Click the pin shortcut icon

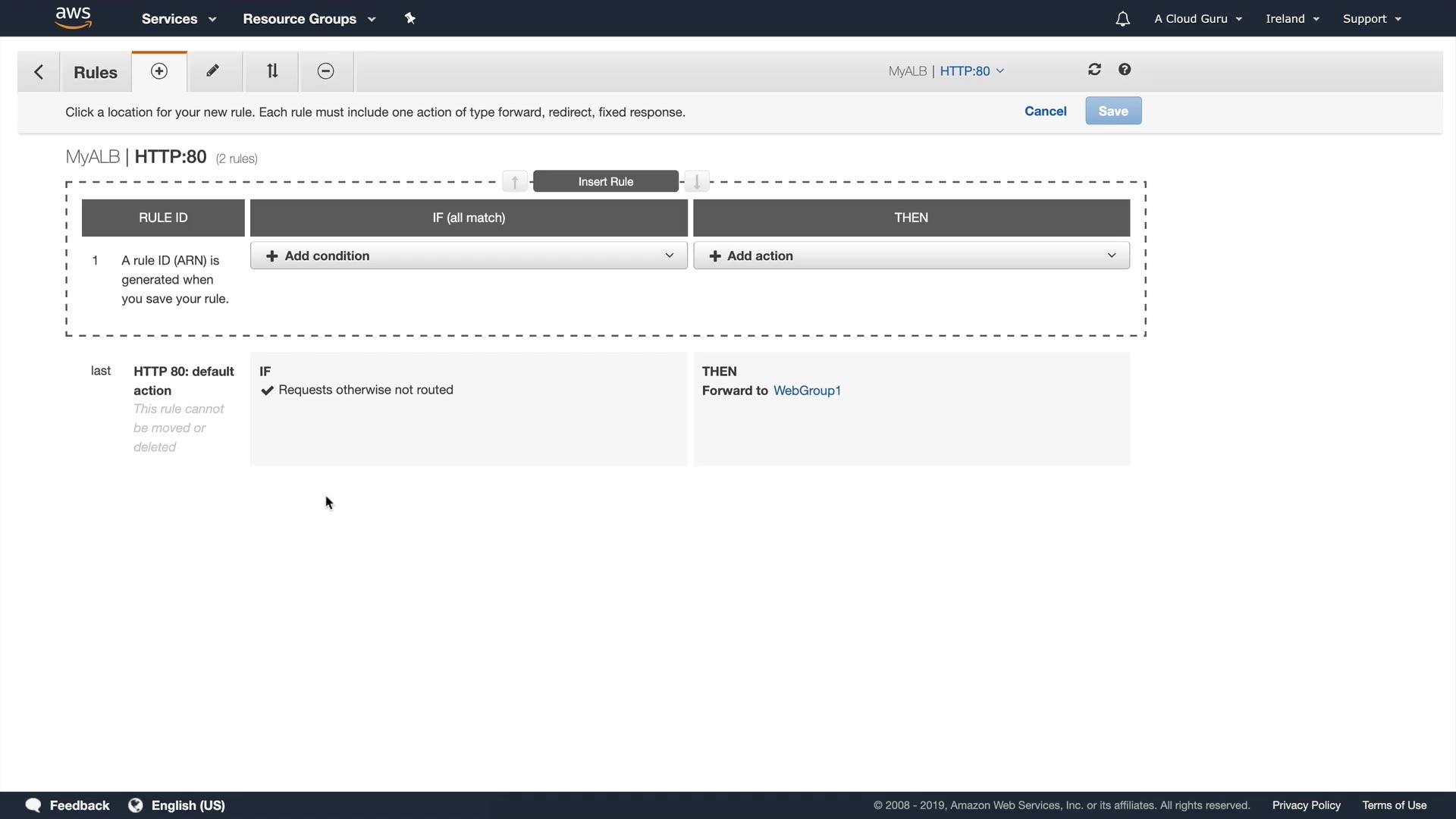[x=410, y=18]
